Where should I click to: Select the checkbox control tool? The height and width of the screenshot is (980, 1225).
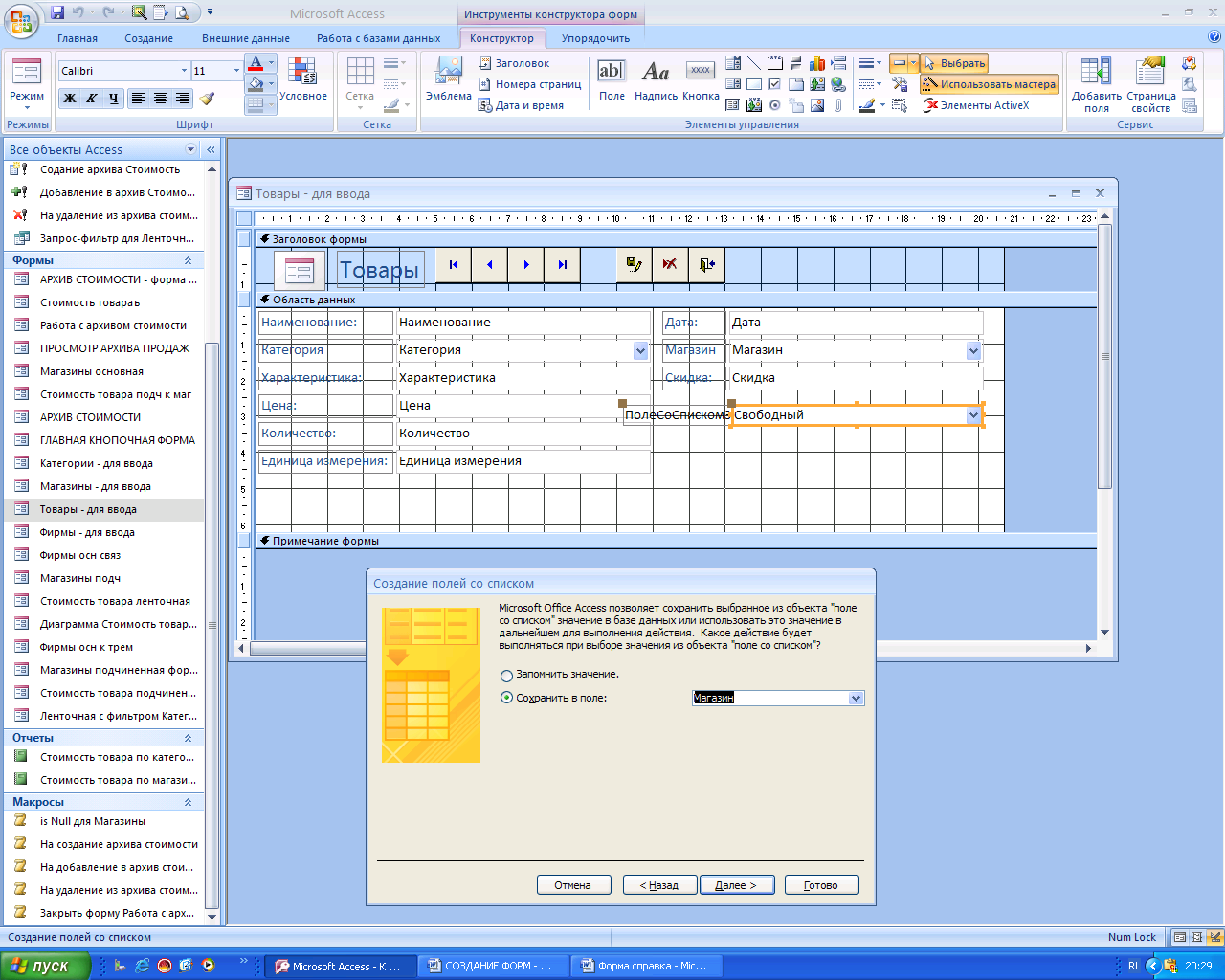775,84
